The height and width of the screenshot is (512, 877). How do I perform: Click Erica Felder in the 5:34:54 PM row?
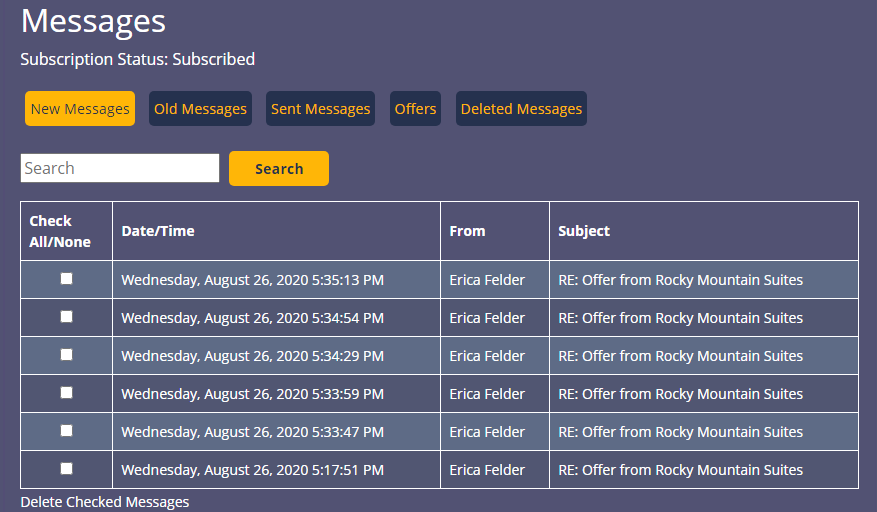(487, 318)
